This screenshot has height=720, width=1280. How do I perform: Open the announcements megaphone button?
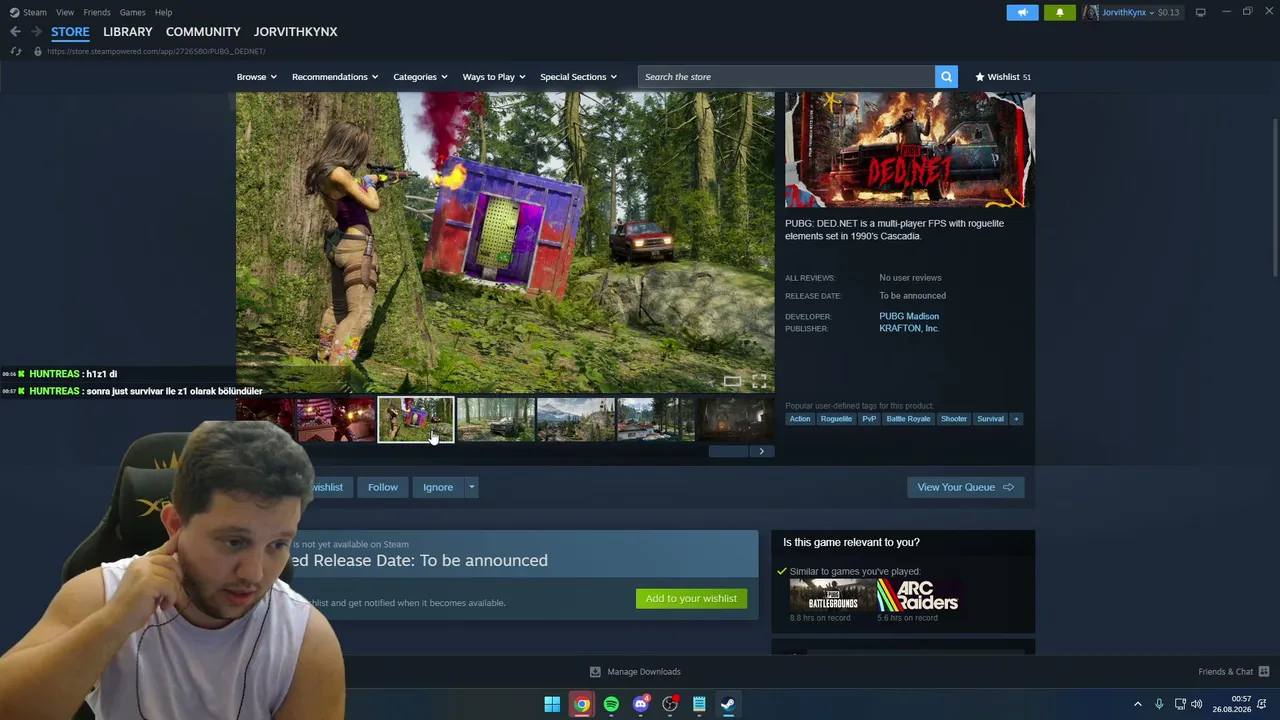pyautogui.click(x=1022, y=12)
